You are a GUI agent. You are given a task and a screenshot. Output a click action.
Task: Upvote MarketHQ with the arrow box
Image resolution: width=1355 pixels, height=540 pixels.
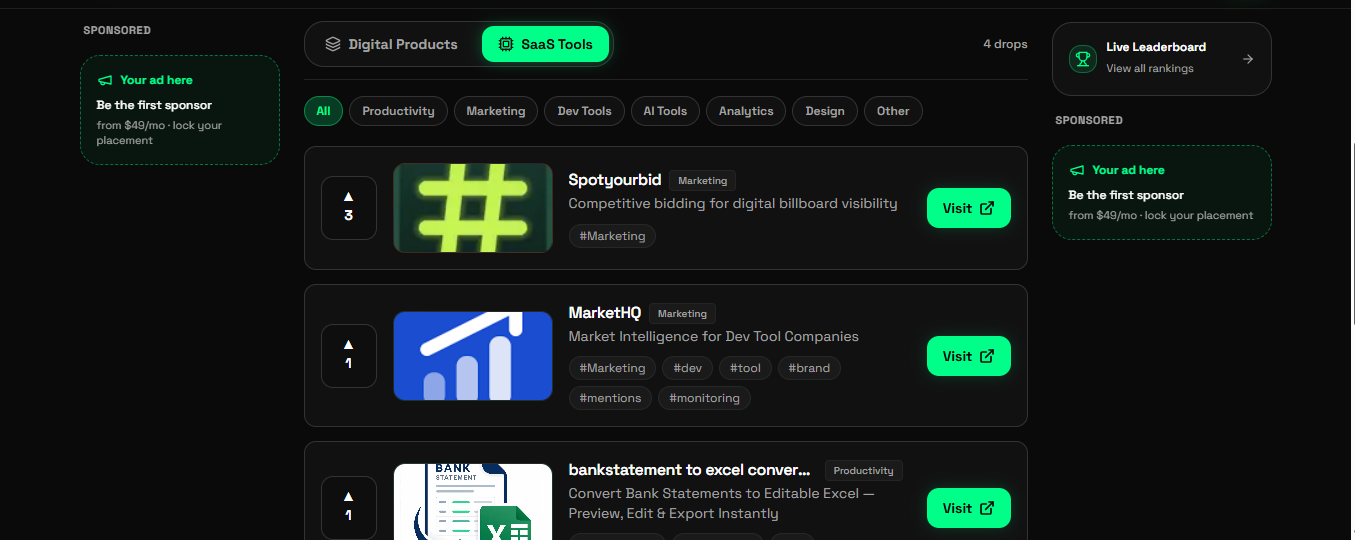pyautogui.click(x=349, y=356)
